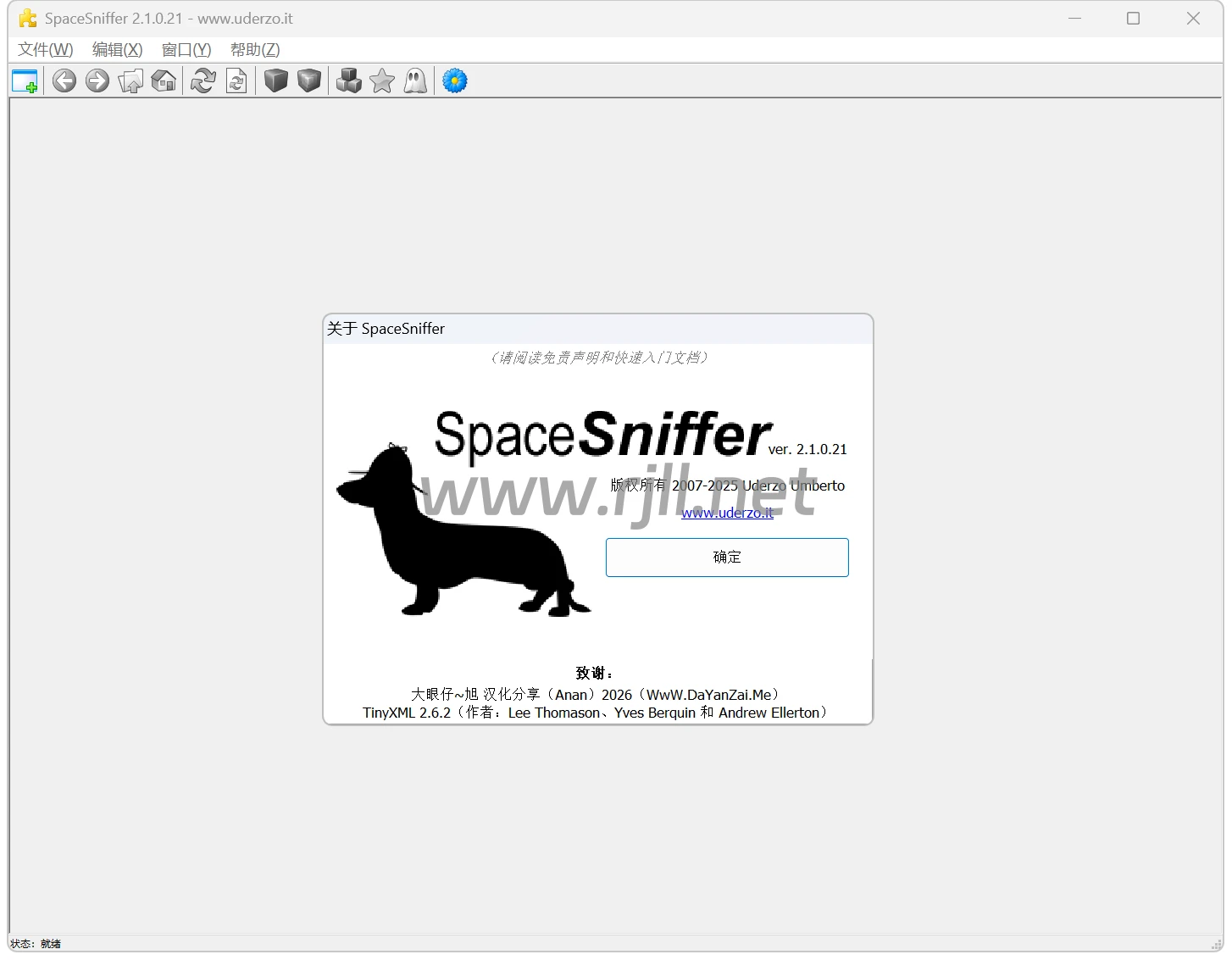Open the 窗口(Y) menu
The width and height of the screenshot is (1232, 960).
coord(186,50)
